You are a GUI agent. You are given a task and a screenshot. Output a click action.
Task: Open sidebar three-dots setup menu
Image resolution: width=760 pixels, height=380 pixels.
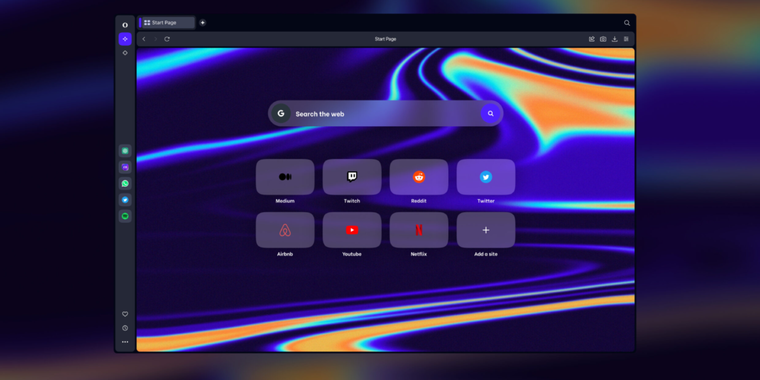125,342
